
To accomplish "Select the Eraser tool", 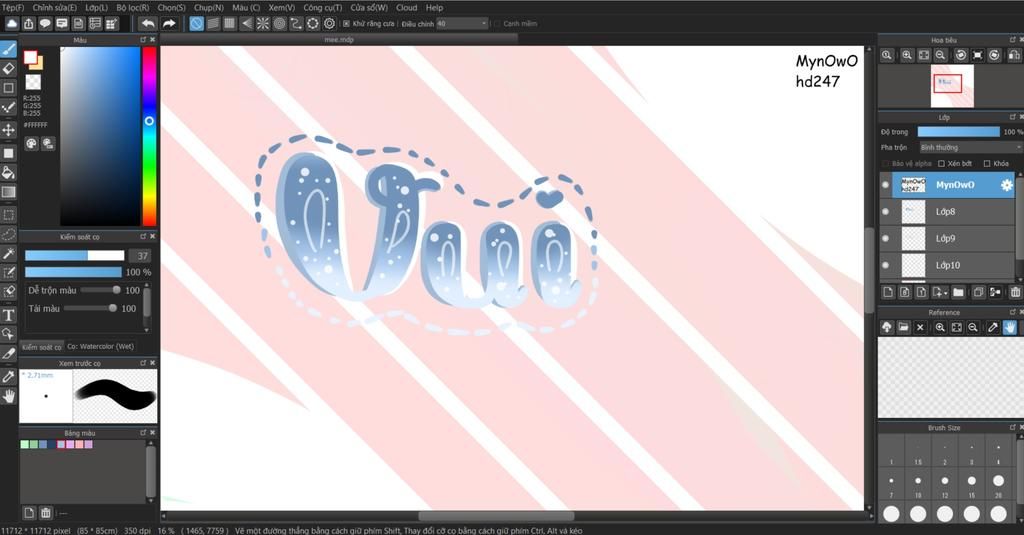I will pos(8,69).
